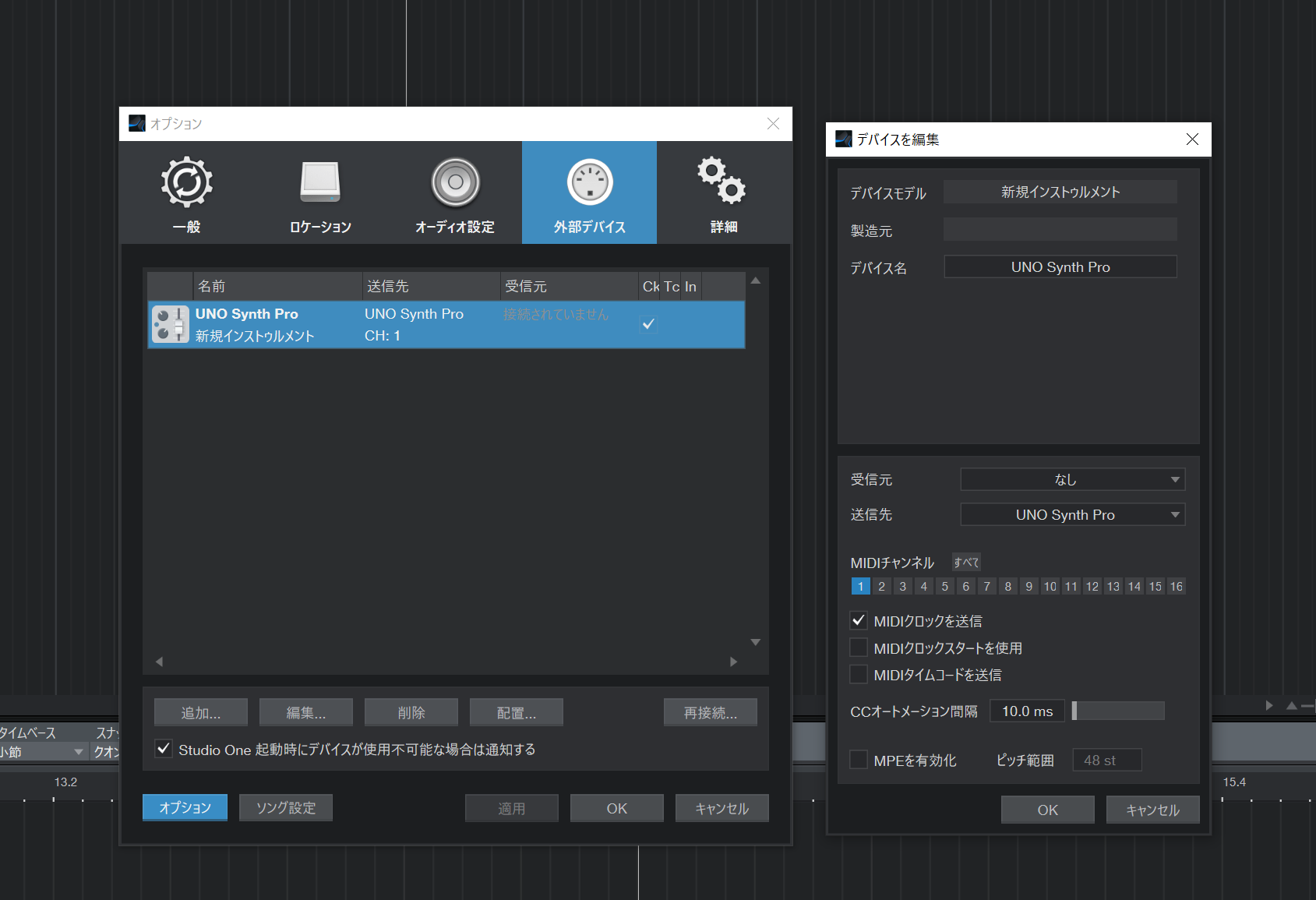The height and width of the screenshot is (900, 1316).
Task: Enable MIDIクロックスタートを使用 checkbox
Action: (859, 648)
